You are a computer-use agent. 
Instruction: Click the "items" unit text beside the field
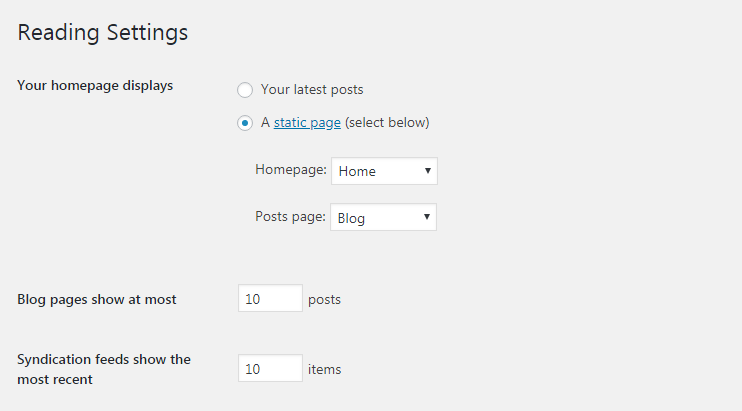tap(324, 369)
